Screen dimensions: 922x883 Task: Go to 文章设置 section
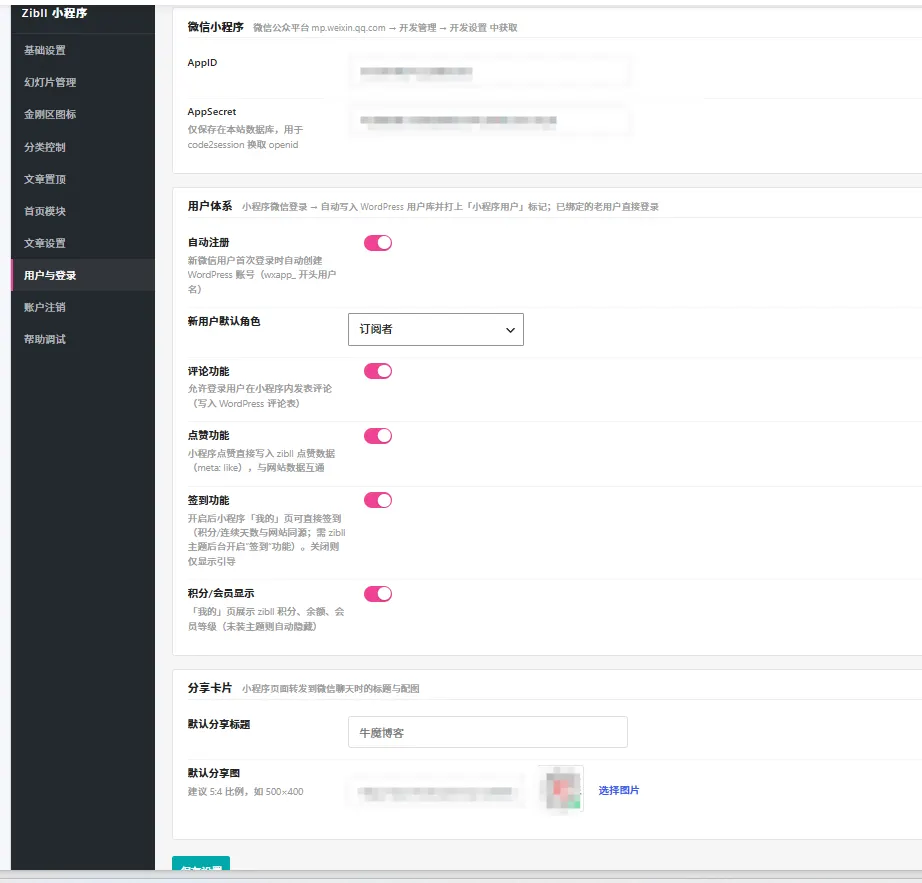coord(83,243)
